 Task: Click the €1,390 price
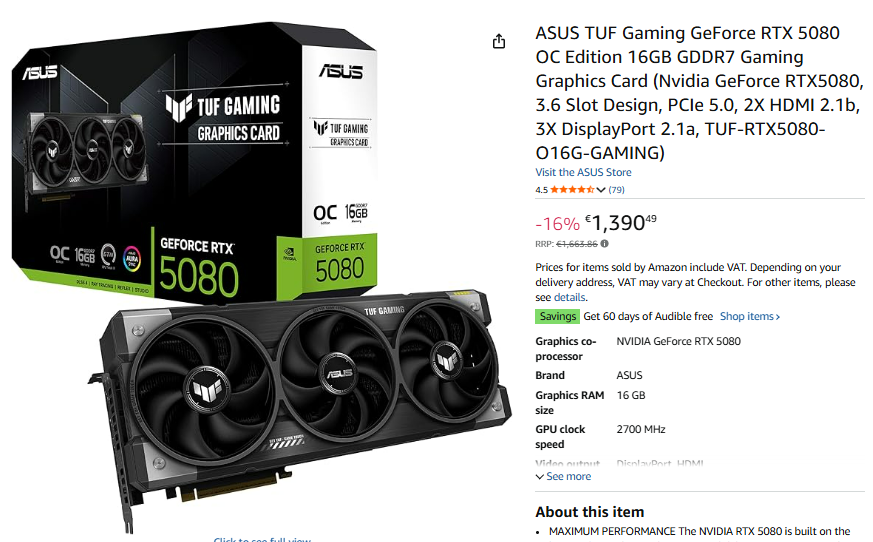point(621,223)
